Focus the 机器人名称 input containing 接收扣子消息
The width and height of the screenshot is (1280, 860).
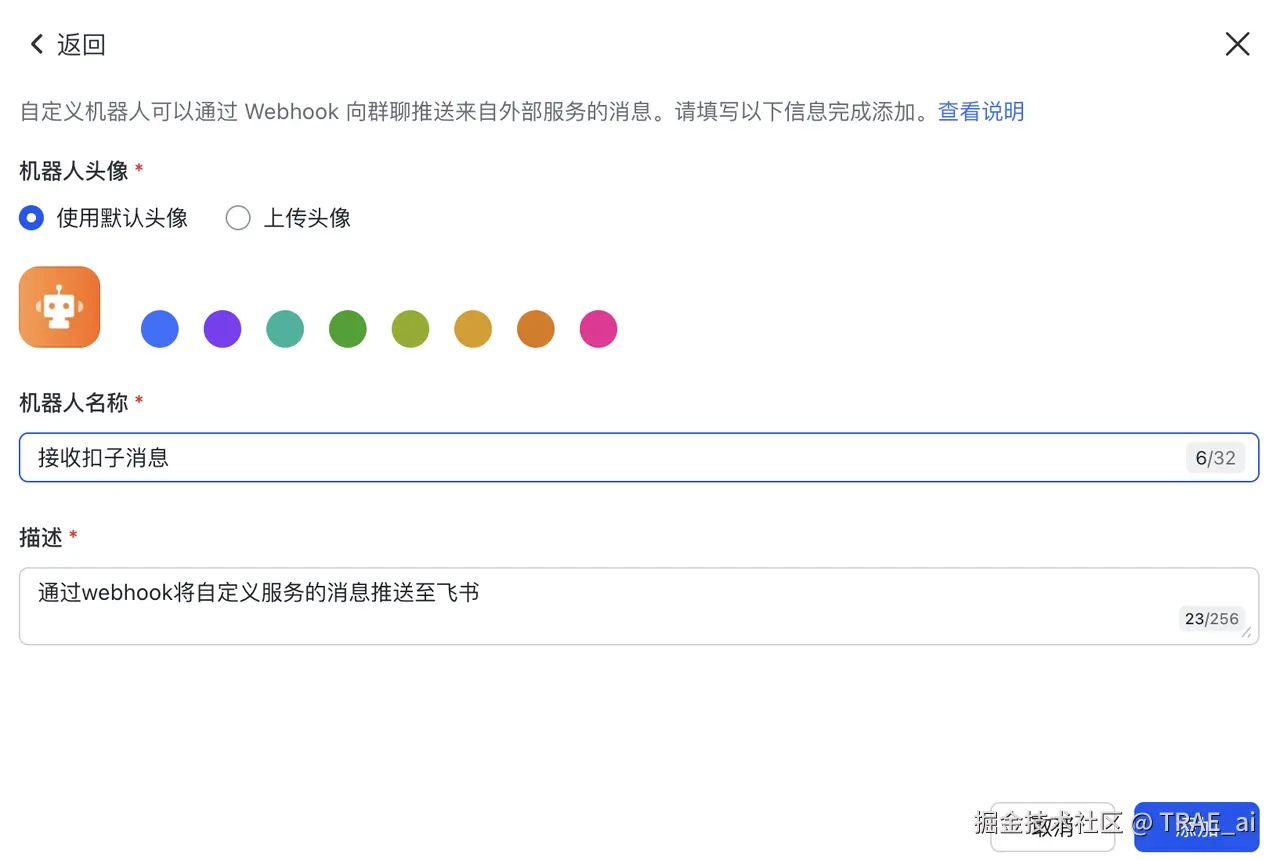(600, 458)
